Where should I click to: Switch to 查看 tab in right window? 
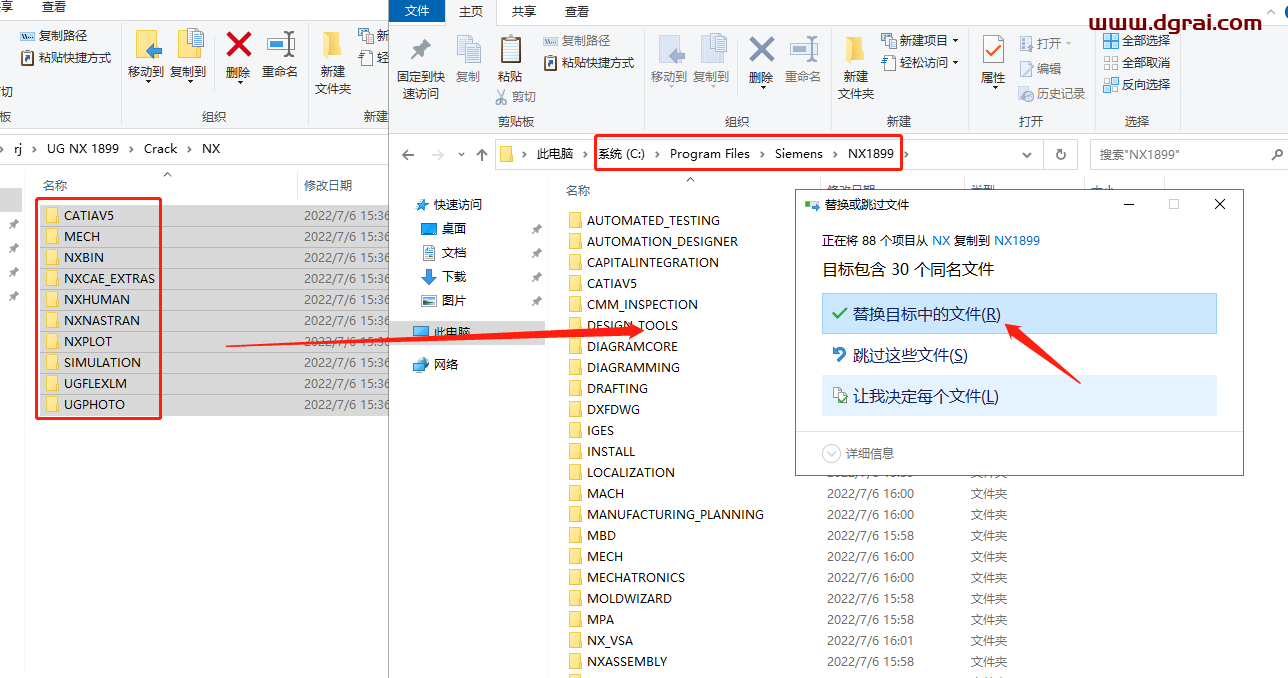coord(577,12)
